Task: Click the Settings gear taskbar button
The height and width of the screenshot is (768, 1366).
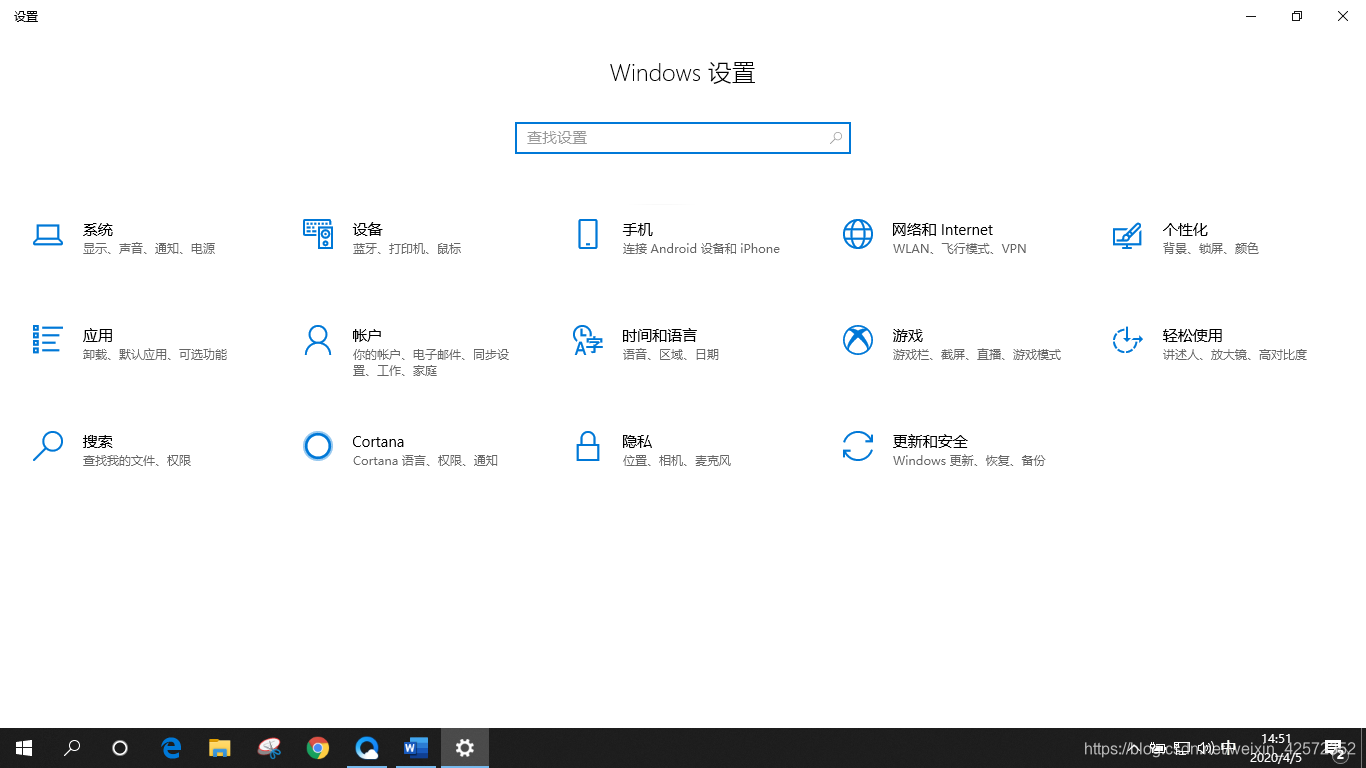Action: tap(465, 748)
